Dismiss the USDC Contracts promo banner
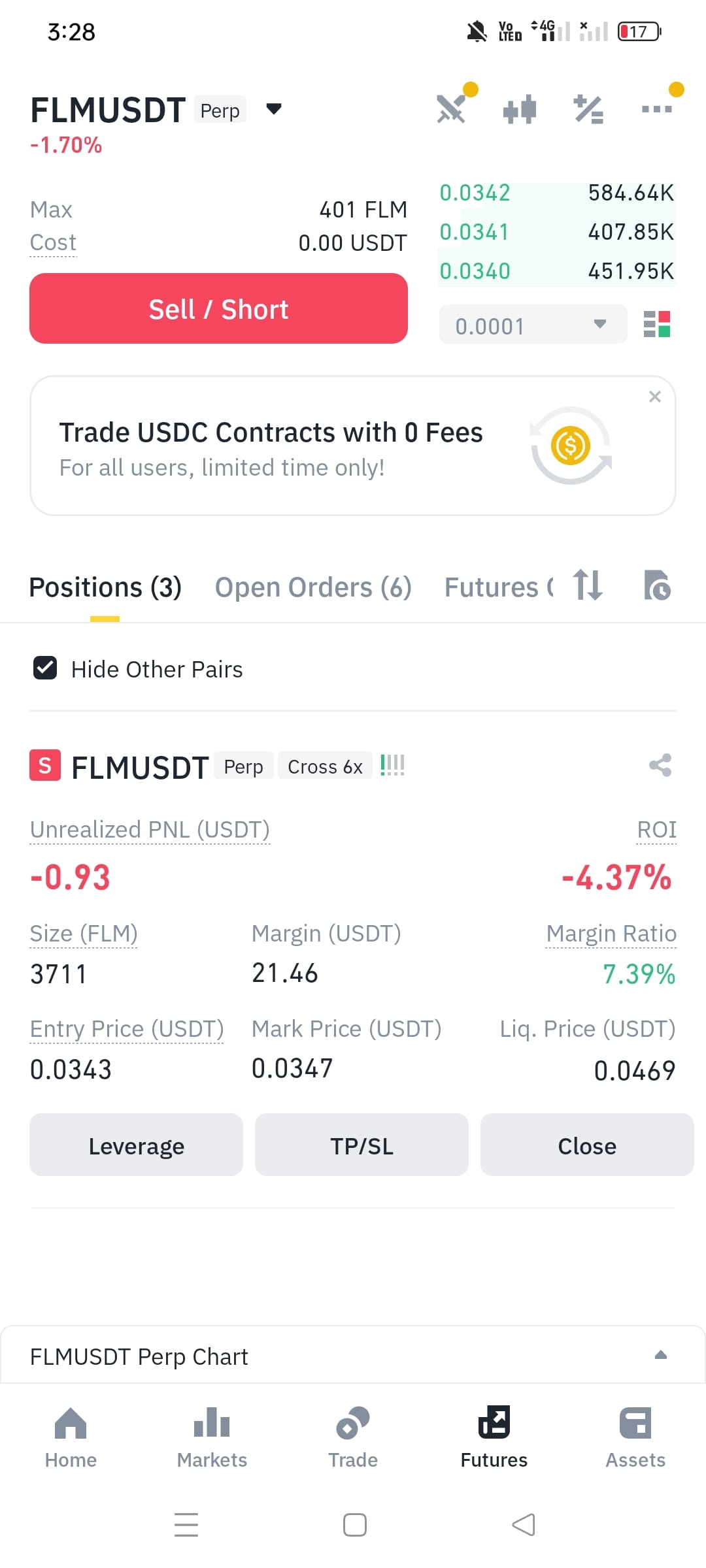The height and width of the screenshot is (1568, 706). pos(655,397)
